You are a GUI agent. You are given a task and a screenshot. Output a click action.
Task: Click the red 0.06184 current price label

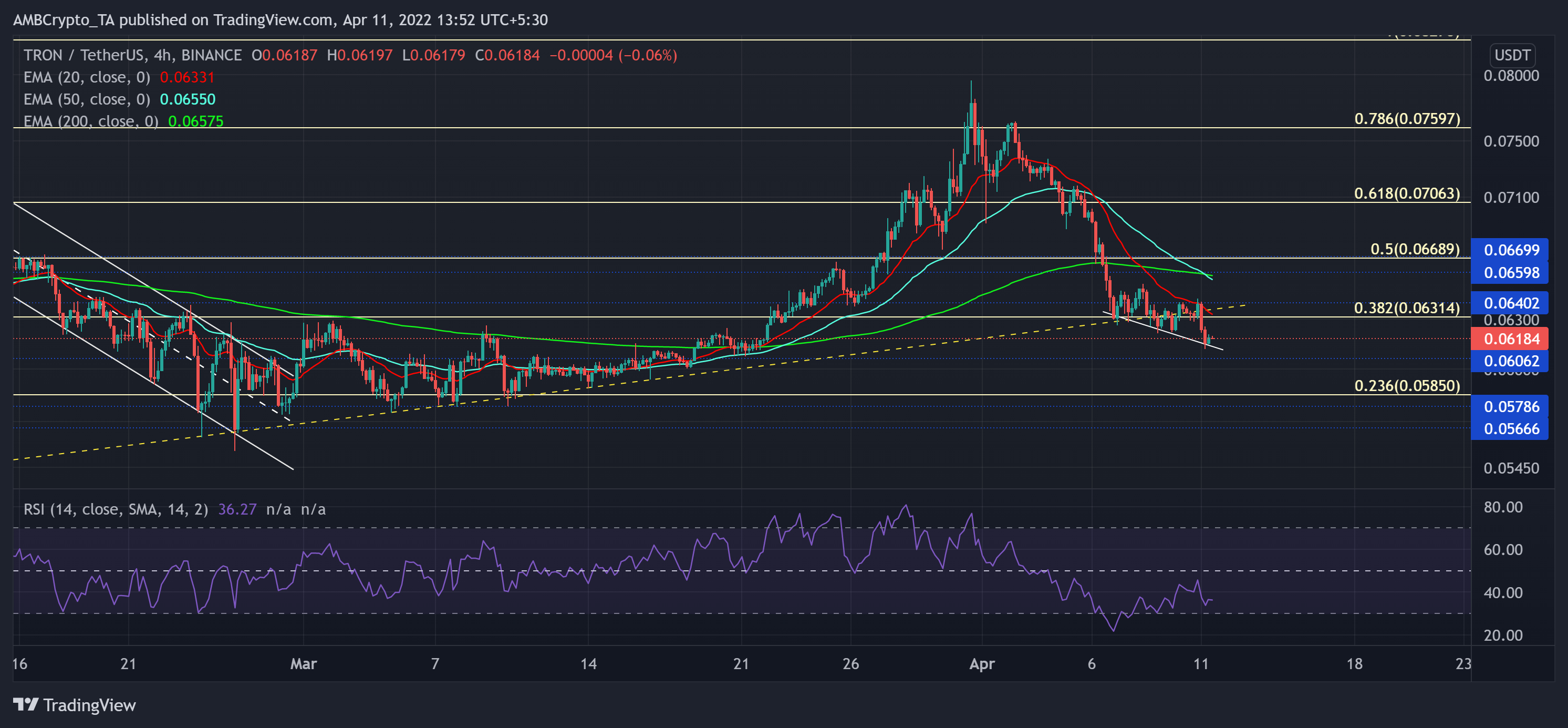click(1510, 339)
